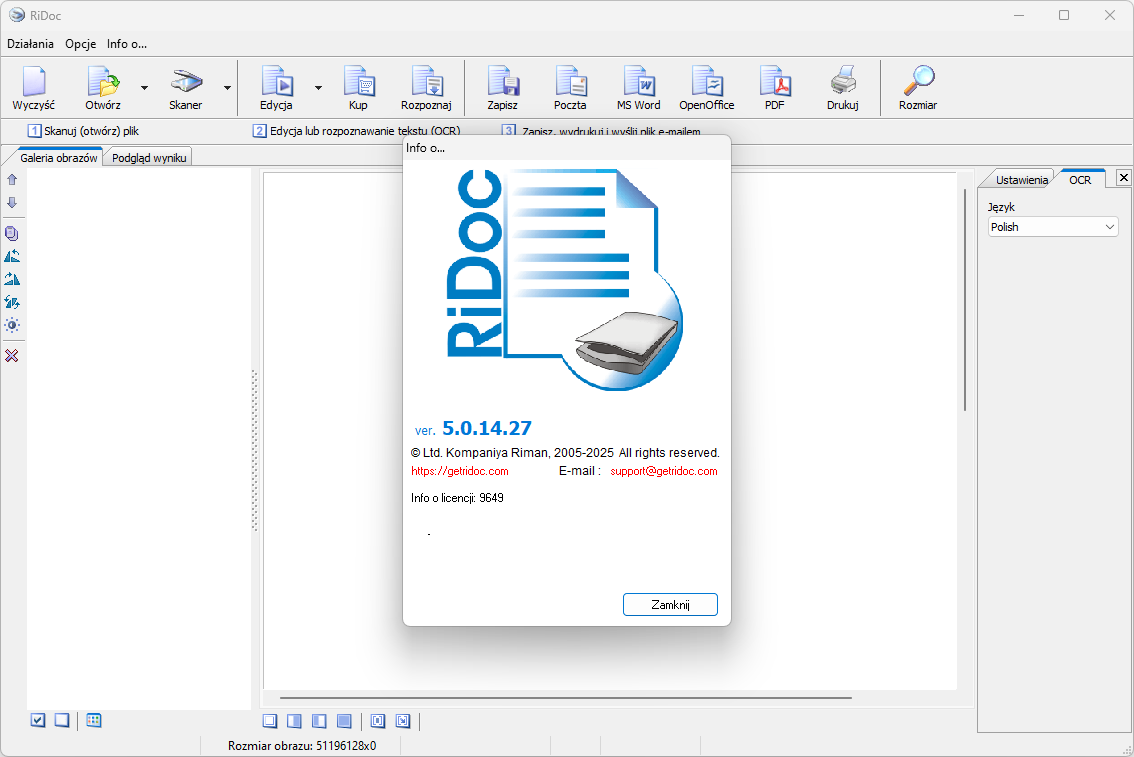Click the Zapisz save icon
The height and width of the screenshot is (757, 1134).
503,81
